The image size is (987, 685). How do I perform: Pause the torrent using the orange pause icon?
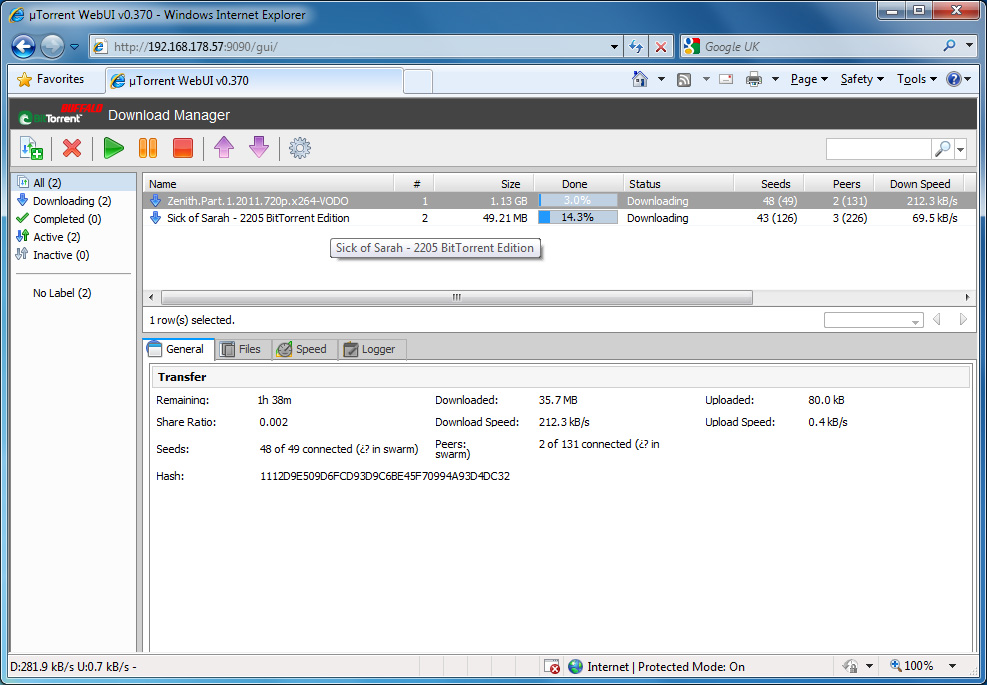click(148, 148)
